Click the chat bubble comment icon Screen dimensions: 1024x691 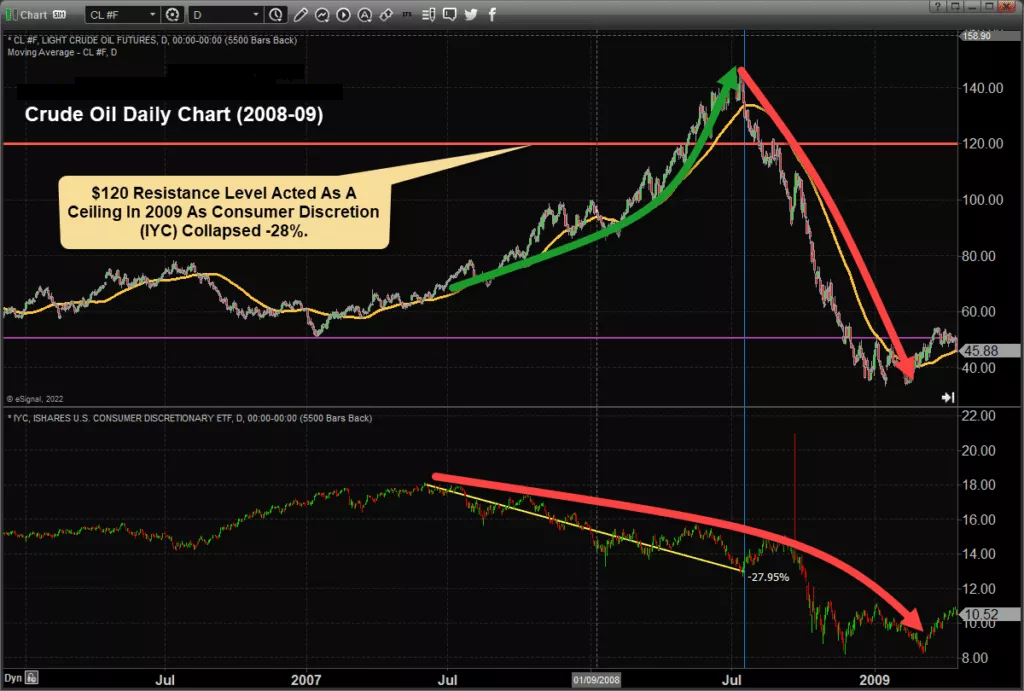(x=450, y=14)
